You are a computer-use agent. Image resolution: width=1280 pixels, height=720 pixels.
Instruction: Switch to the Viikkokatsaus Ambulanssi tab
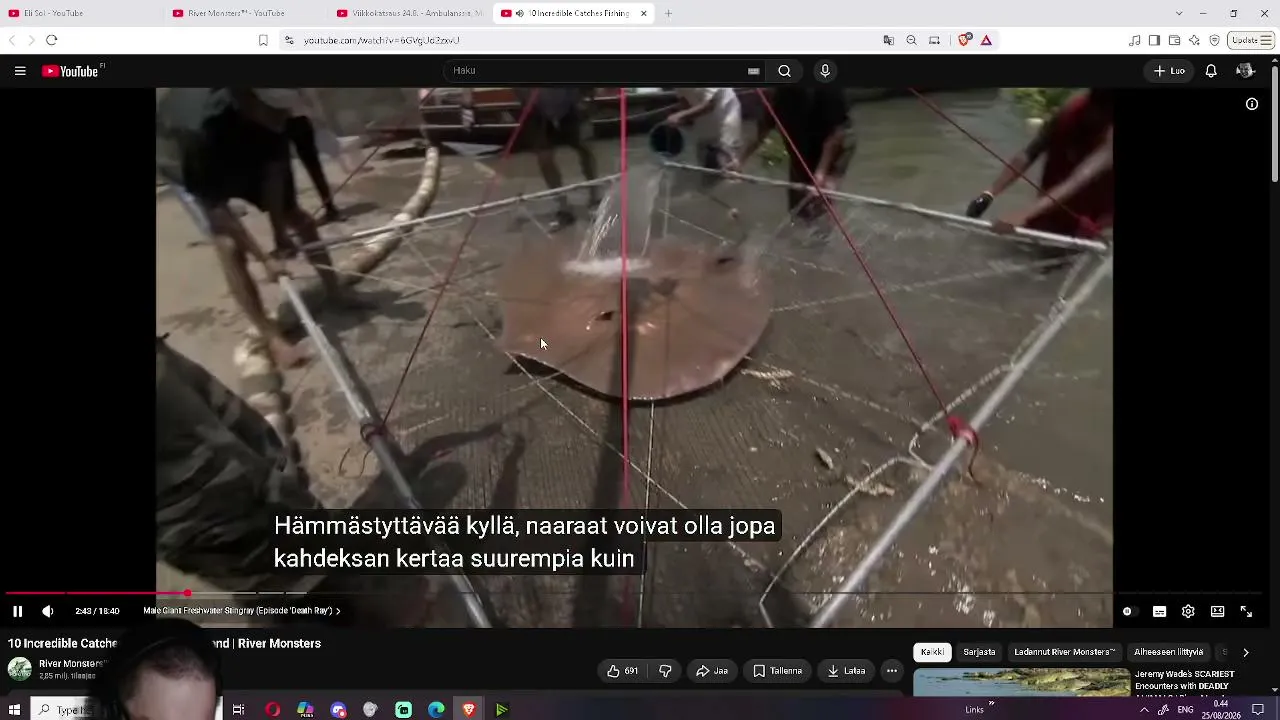tap(409, 13)
